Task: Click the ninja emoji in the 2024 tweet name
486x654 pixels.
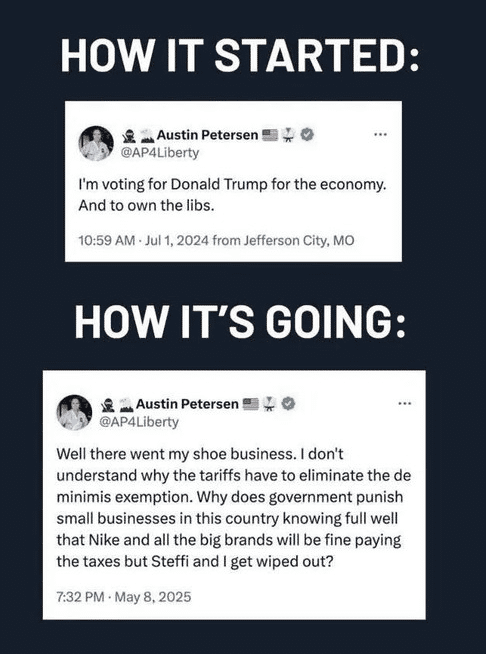Action: 127,135
